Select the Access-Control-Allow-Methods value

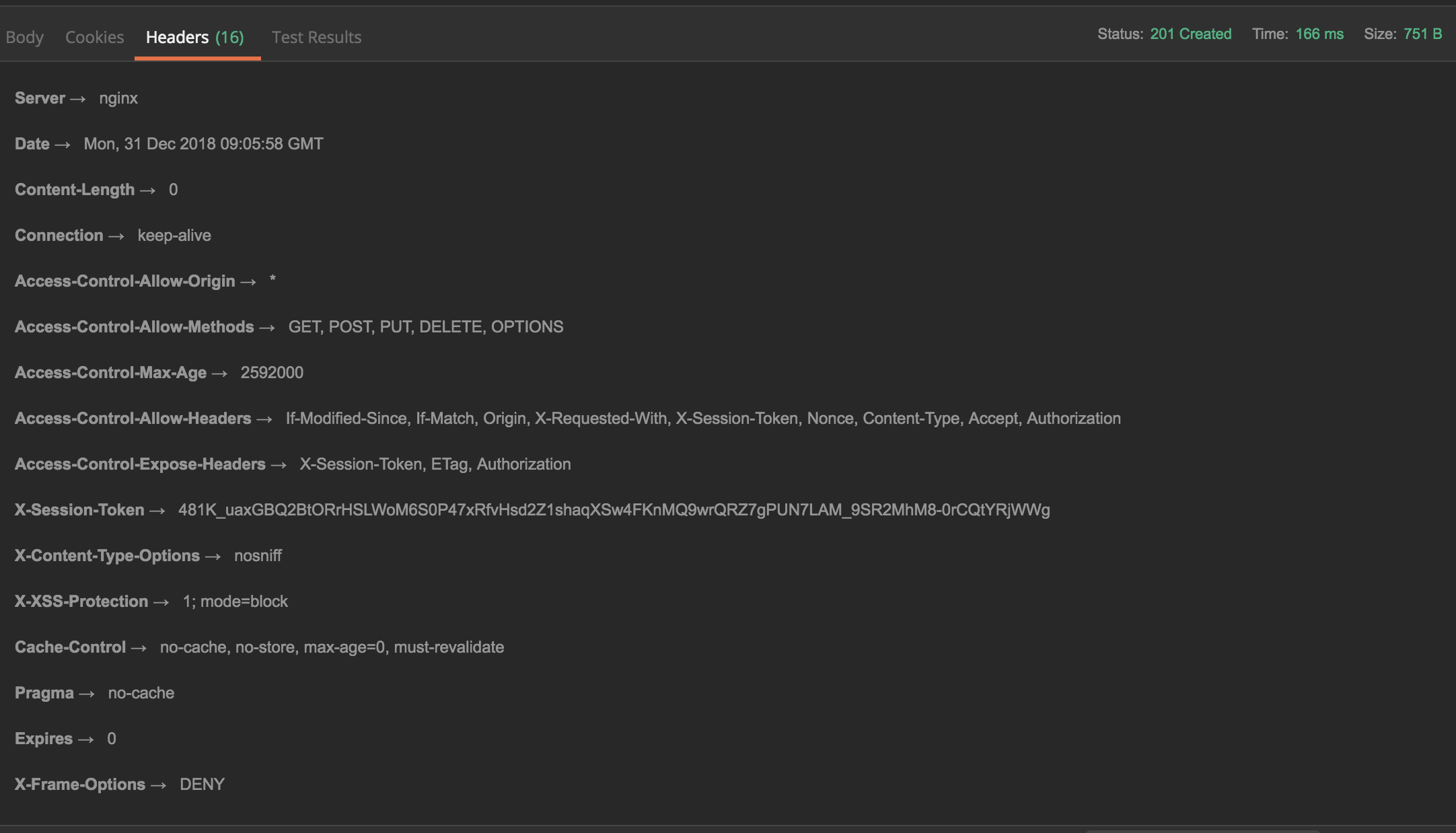tap(426, 326)
